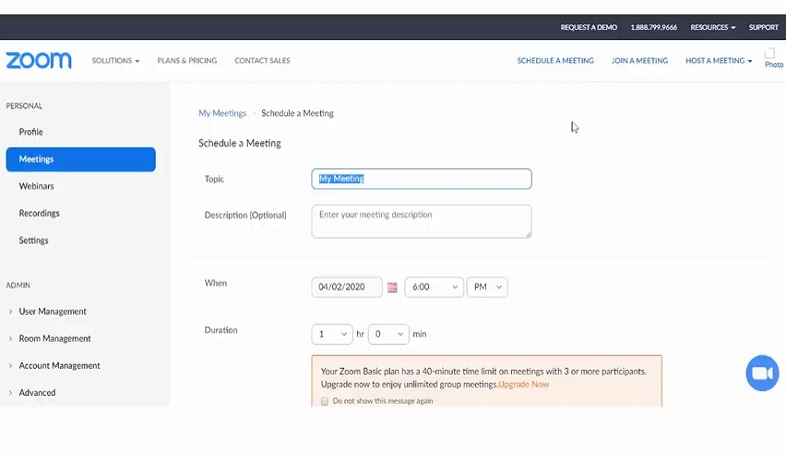Click the meeting Topic input field
Image resolution: width=786 pixels, height=458 pixels.
pos(421,179)
